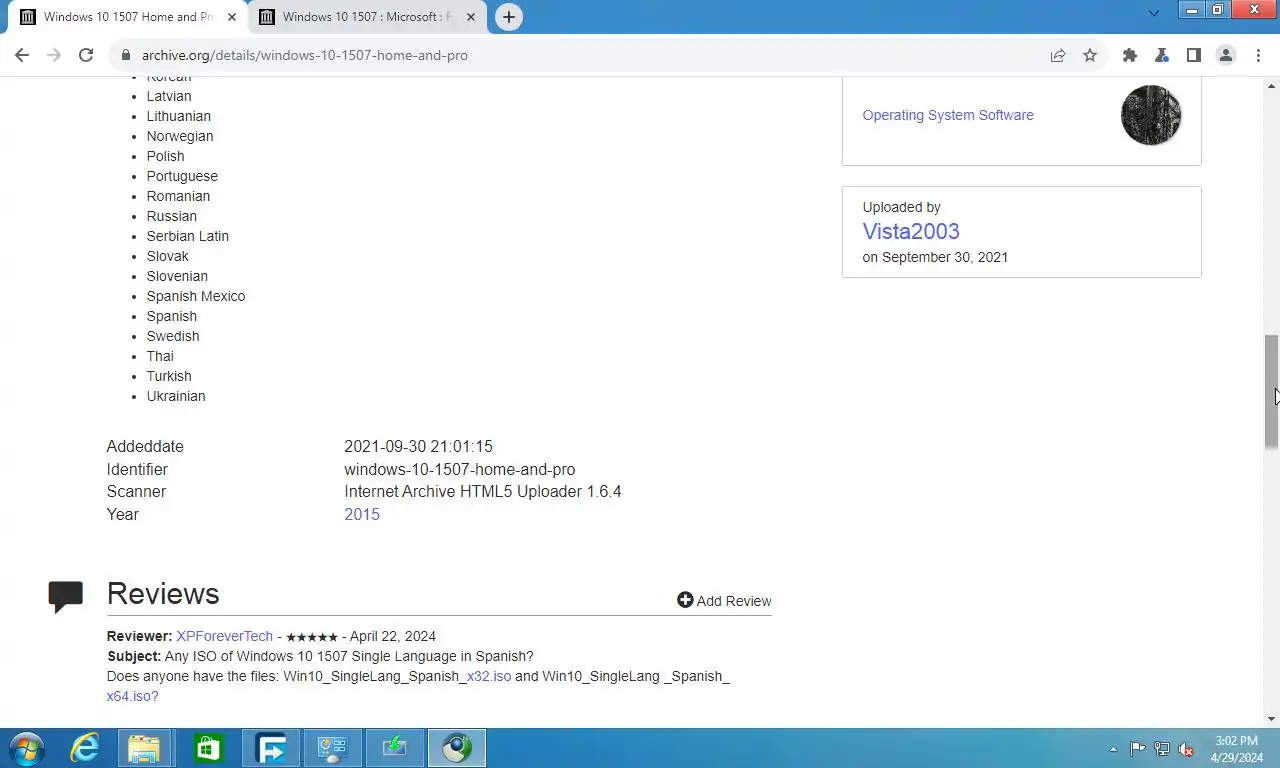The width and height of the screenshot is (1280, 768).
Task: Click the vertical scrollbar thumb
Action: point(1271,390)
